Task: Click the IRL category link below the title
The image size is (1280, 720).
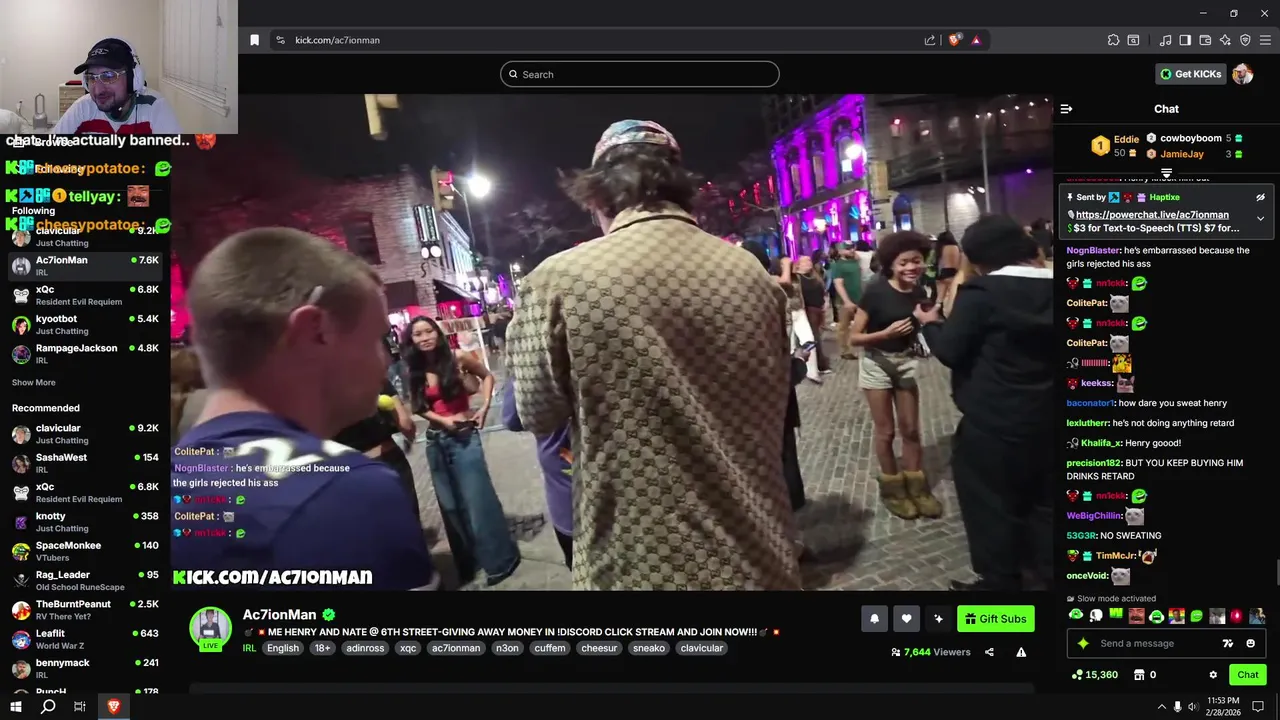Action: (249, 648)
